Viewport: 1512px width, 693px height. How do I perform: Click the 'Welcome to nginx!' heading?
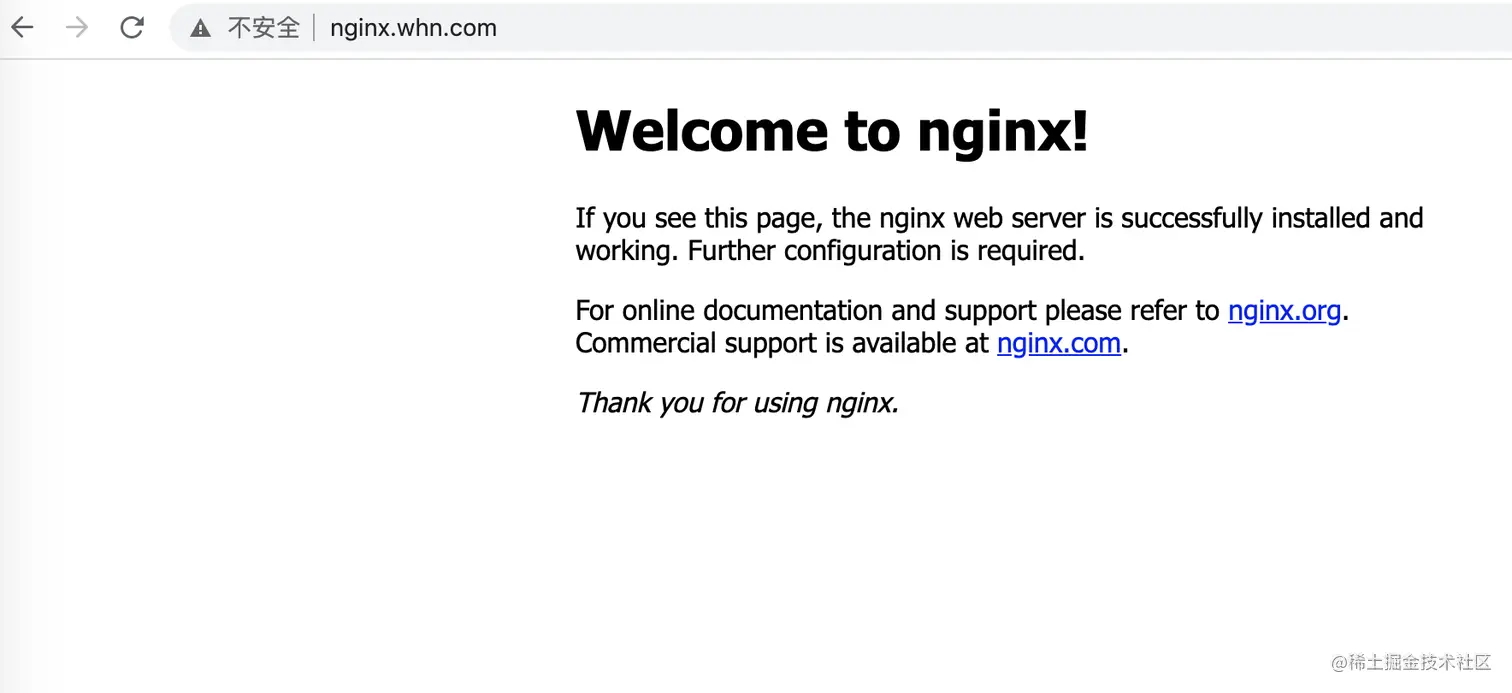point(832,131)
